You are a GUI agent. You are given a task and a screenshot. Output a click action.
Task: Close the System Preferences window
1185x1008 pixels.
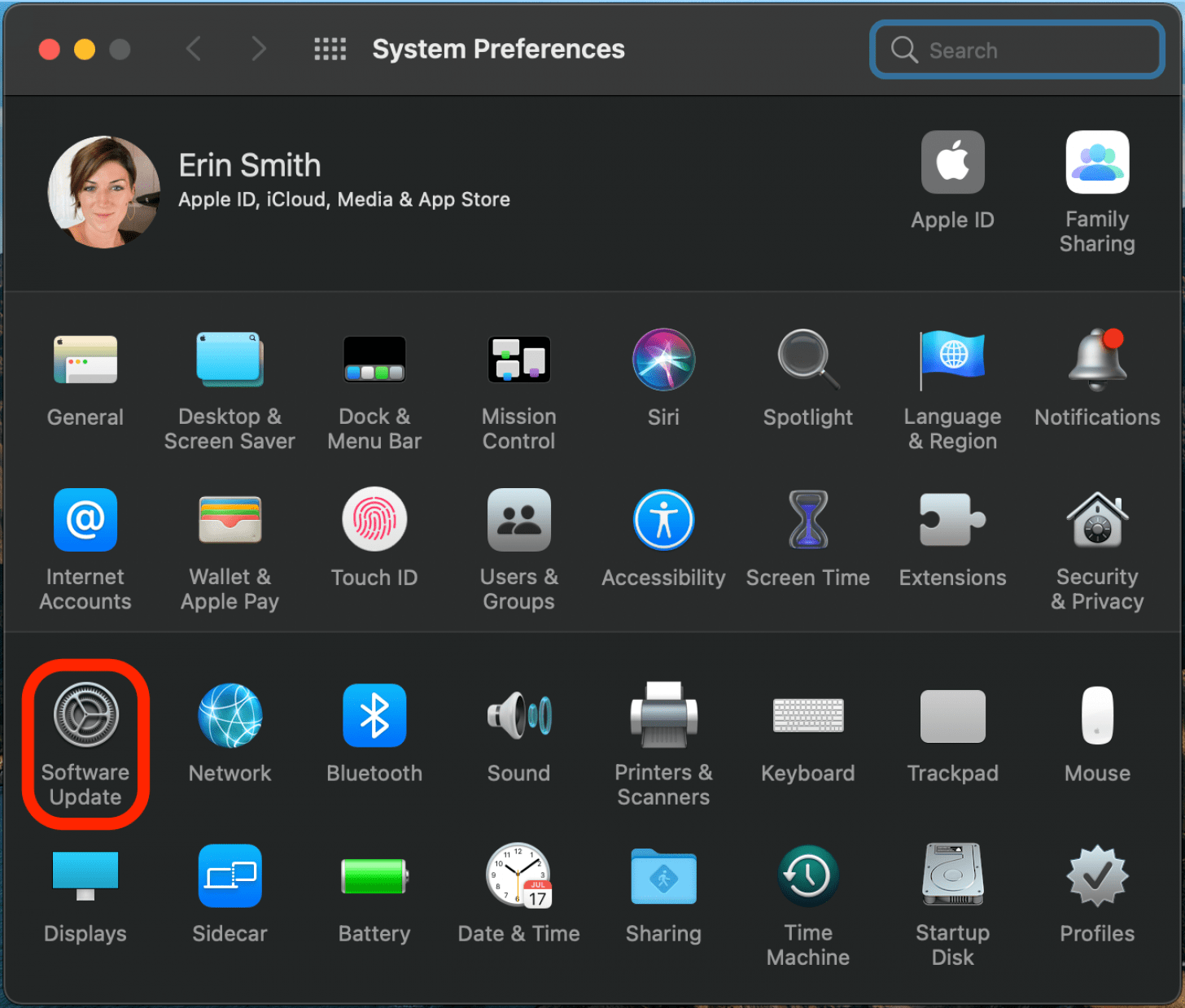tap(50, 50)
